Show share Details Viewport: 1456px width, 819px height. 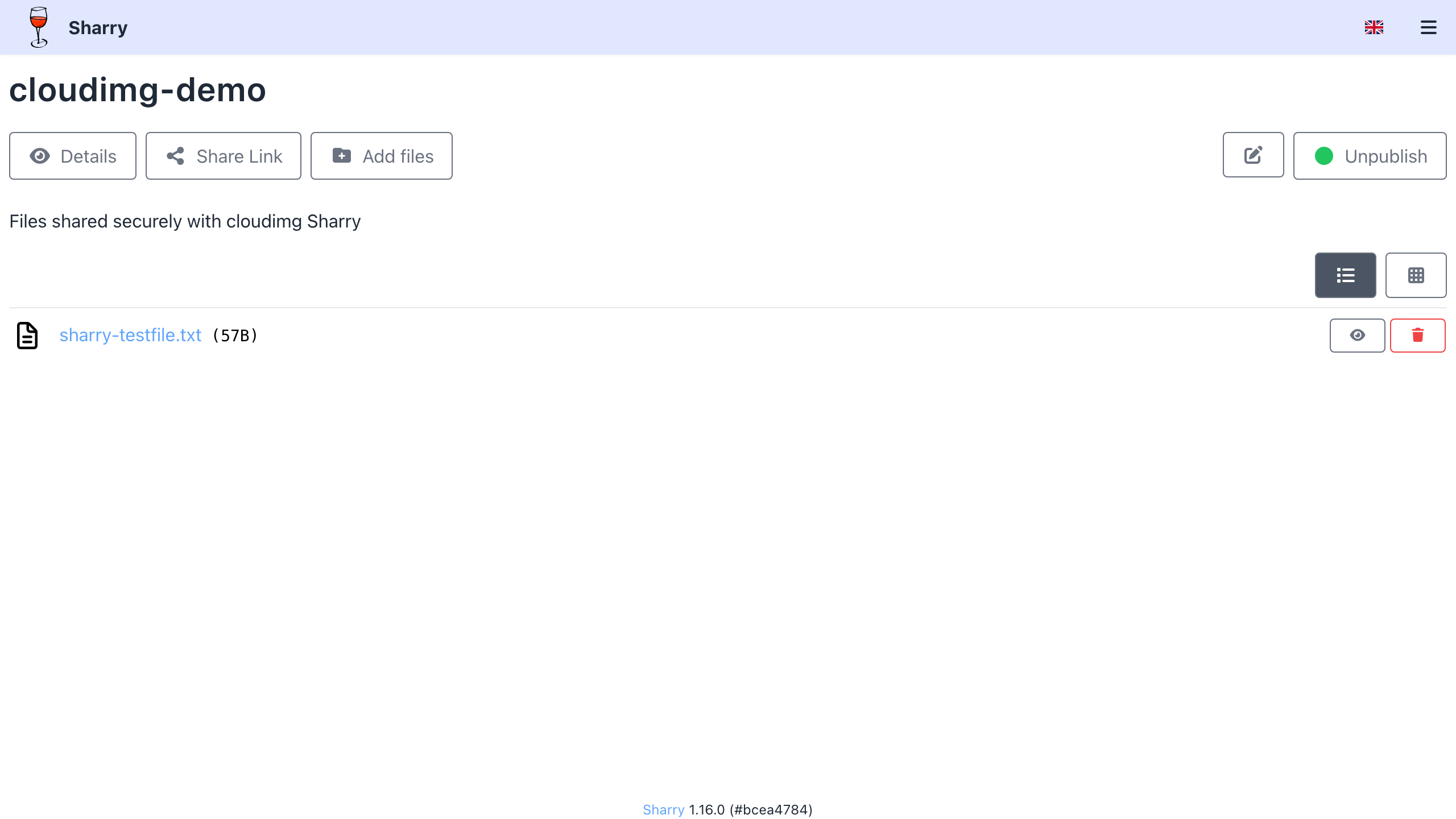tap(73, 156)
